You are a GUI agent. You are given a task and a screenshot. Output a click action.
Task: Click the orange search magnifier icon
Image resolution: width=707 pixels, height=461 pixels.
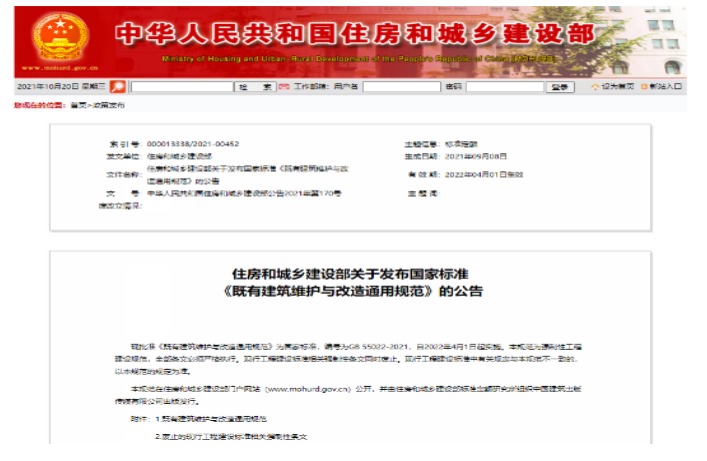point(118,86)
